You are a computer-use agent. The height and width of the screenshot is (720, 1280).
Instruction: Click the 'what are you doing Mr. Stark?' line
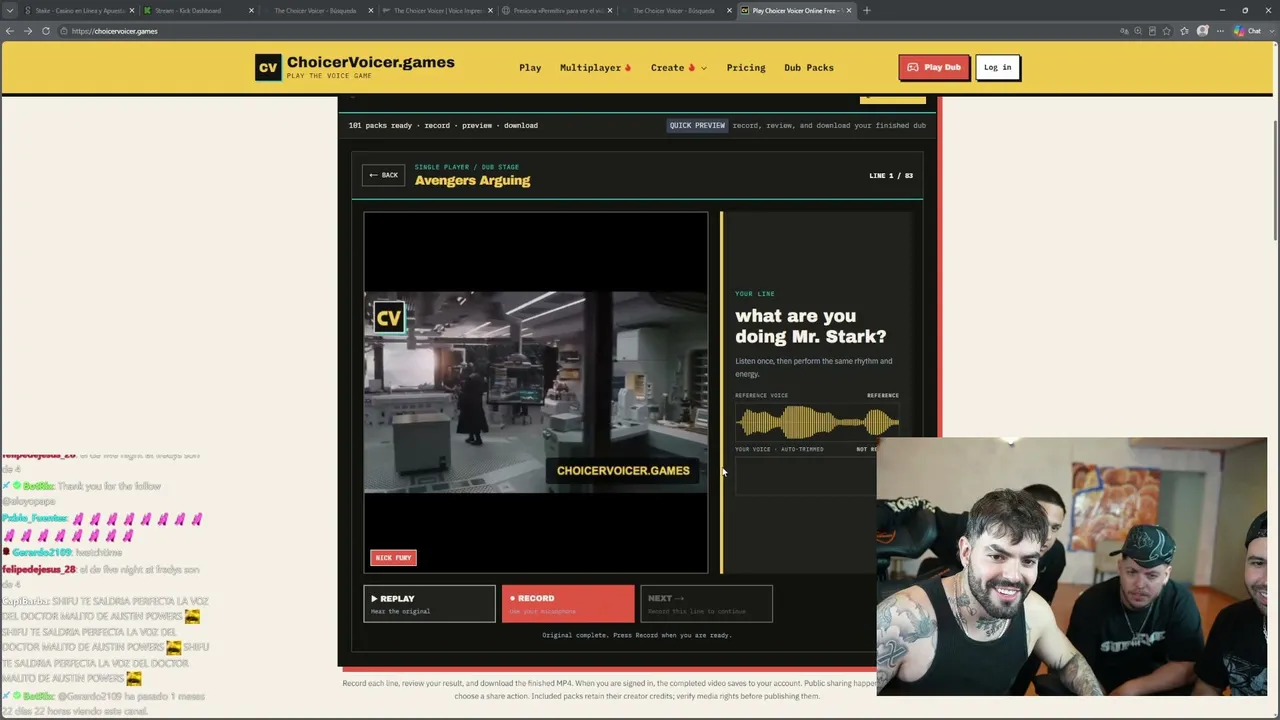click(811, 326)
